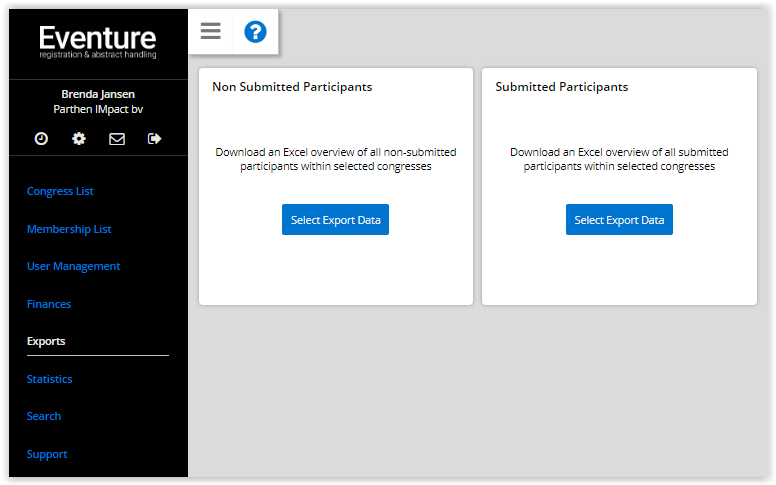Go to Search in sidebar

click(x=44, y=416)
